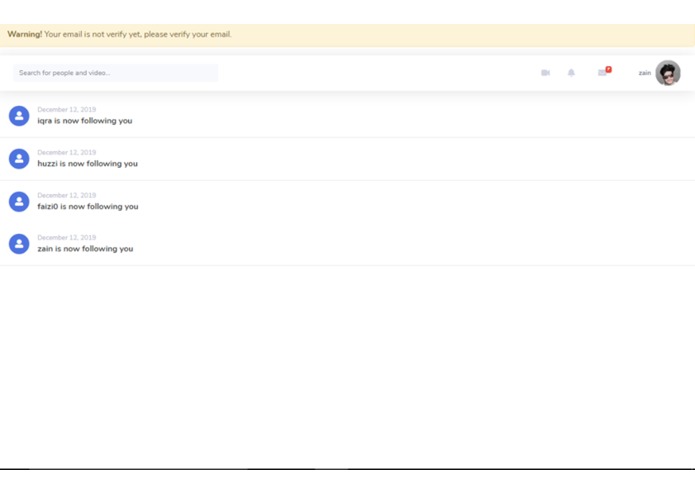Click the email not verified warning message

coord(119,34)
